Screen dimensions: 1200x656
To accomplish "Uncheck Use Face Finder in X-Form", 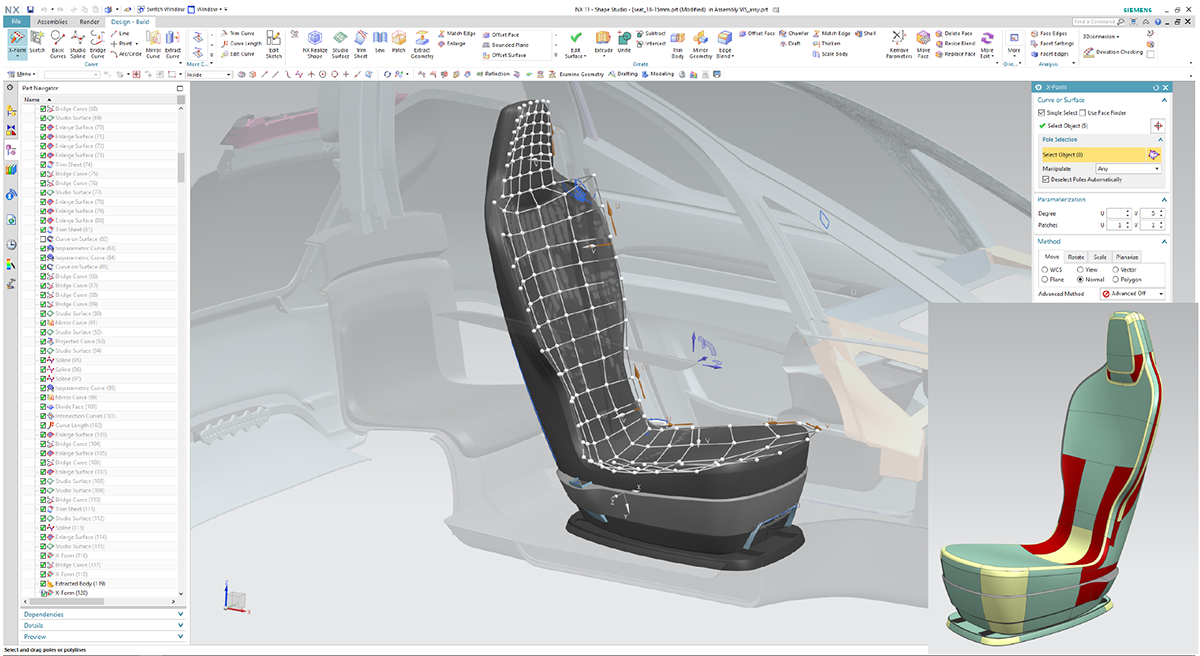I will point(1083,113).
